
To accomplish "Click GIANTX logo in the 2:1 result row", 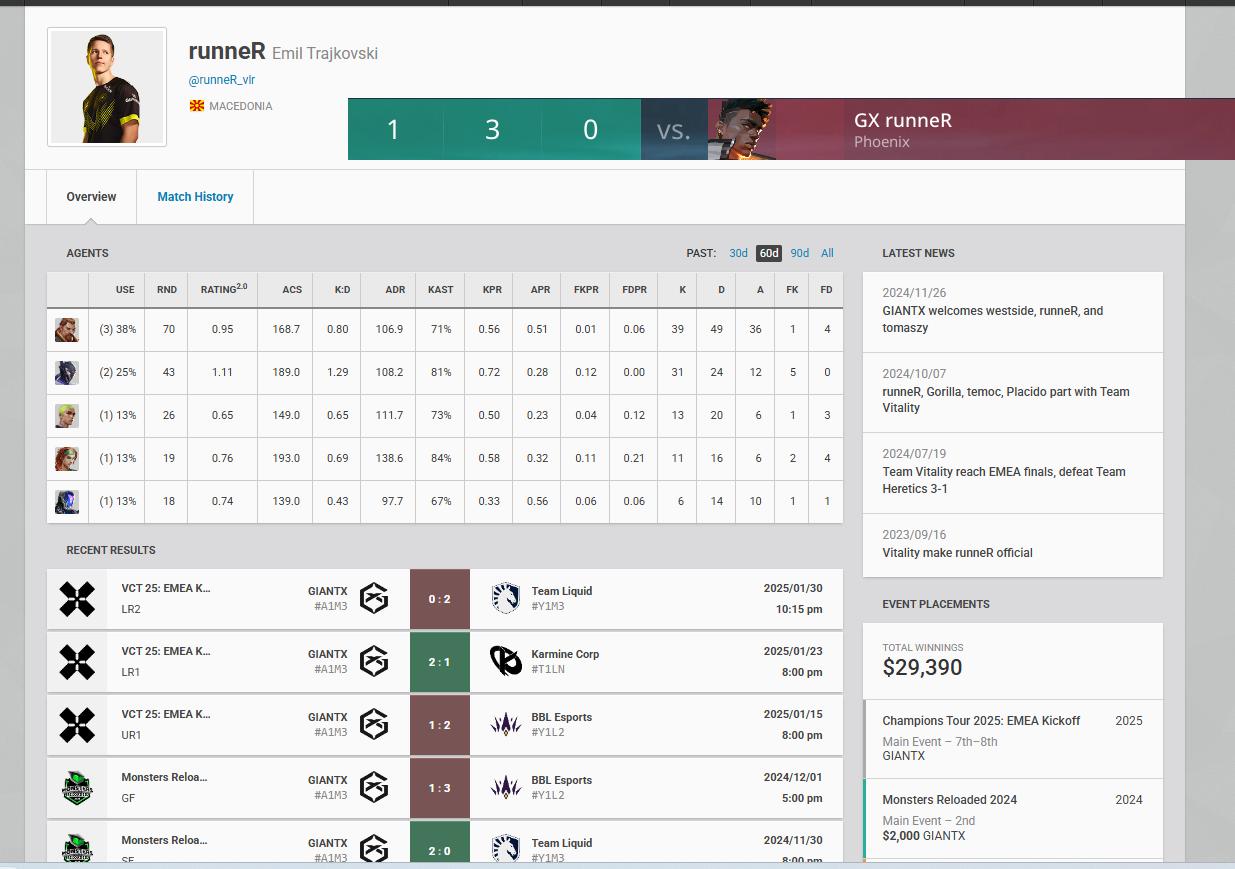I will [374, 662].
